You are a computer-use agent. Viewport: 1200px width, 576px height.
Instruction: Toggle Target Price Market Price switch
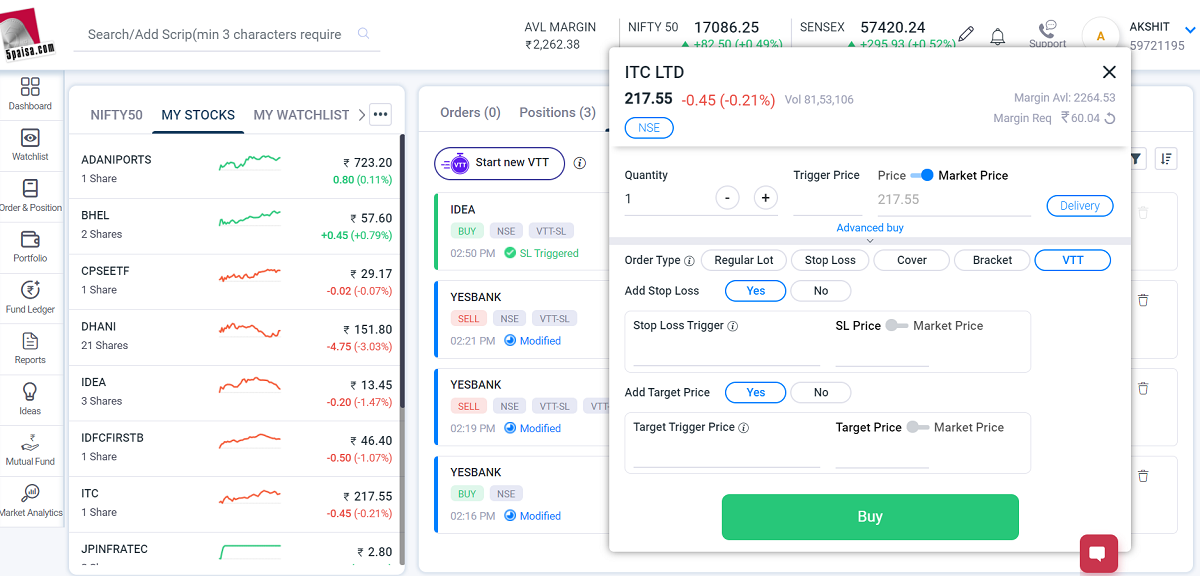pyautogui.click(x=918, y=427)
